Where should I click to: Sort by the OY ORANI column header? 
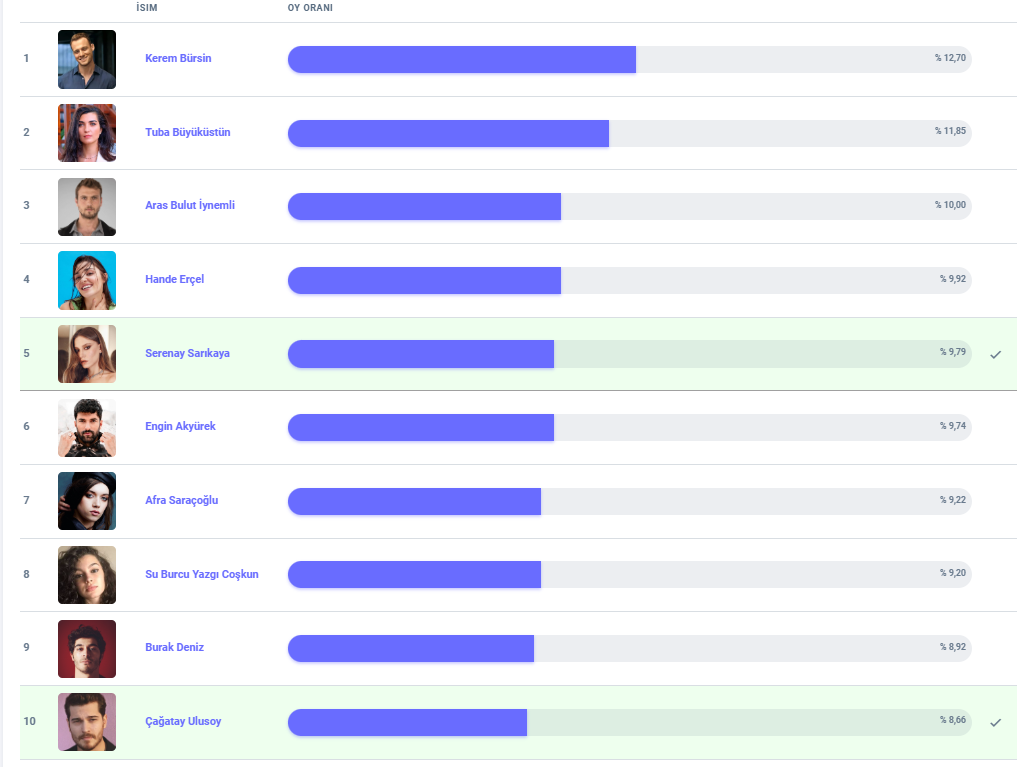(310, 8)
